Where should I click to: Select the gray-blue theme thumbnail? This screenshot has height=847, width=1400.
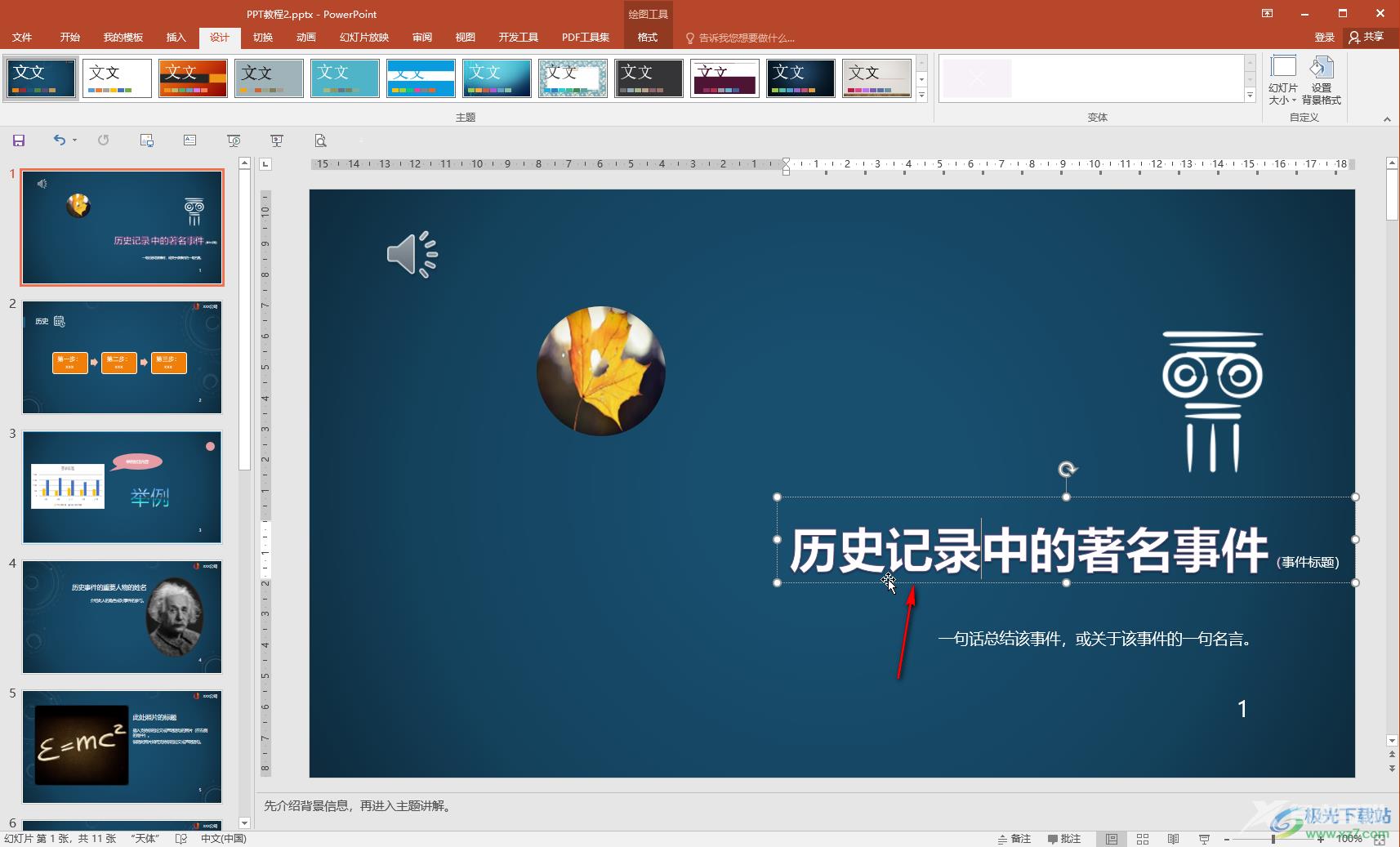(x=269, y=78)
